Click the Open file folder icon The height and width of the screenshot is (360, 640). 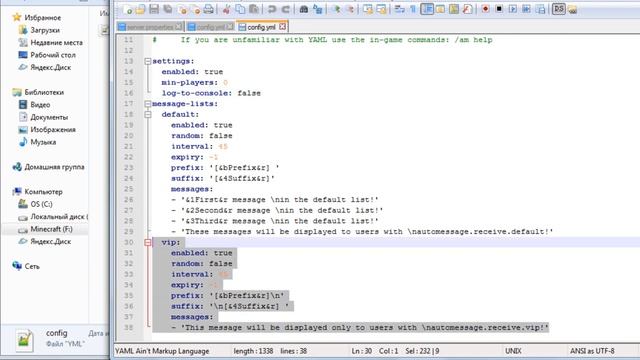[x=140, y=9]
